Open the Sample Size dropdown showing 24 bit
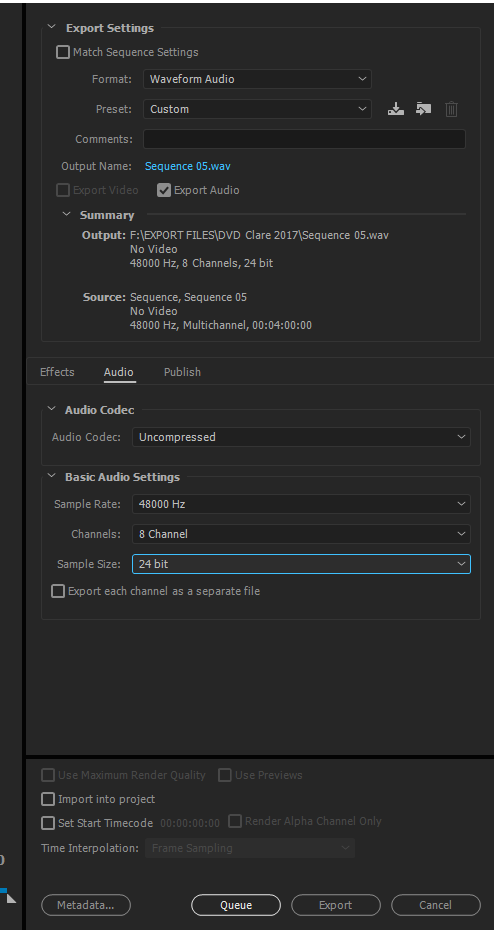This screenshot has height=930, width=494. tap(301, 564)
